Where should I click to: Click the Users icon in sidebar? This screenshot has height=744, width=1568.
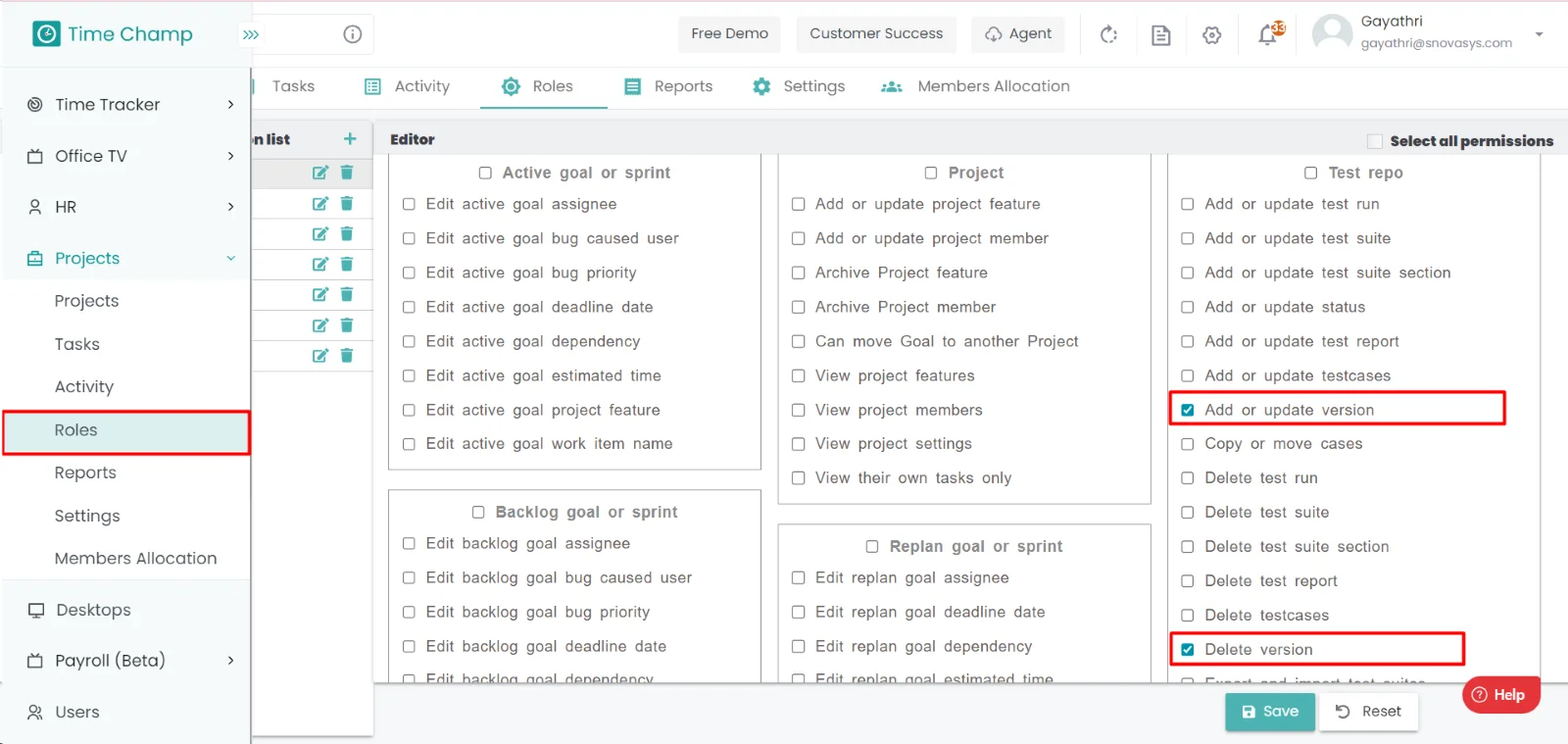point(35,713)
